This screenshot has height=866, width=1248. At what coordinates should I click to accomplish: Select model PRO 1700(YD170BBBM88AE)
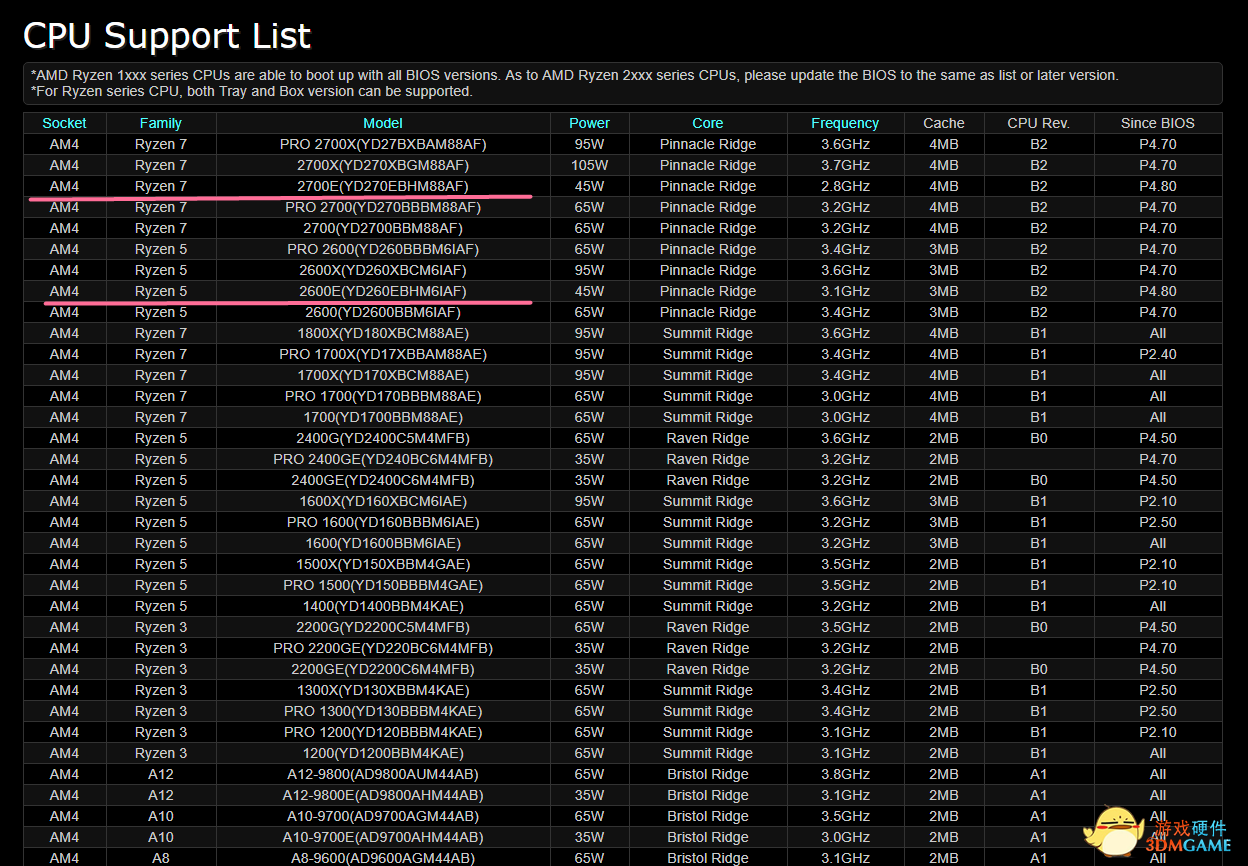[383, 396]
